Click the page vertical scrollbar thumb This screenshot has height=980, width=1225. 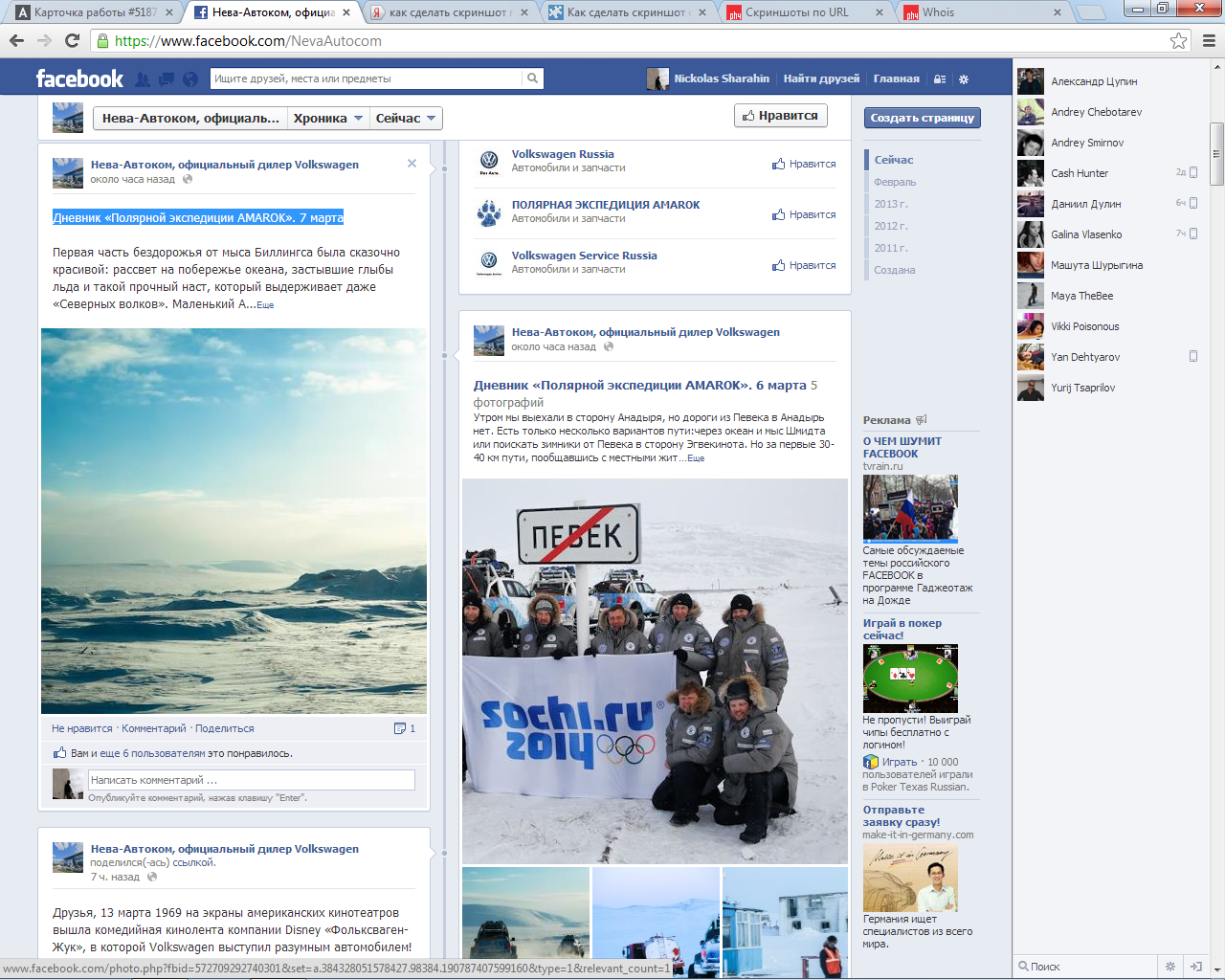click(1216, 153)
